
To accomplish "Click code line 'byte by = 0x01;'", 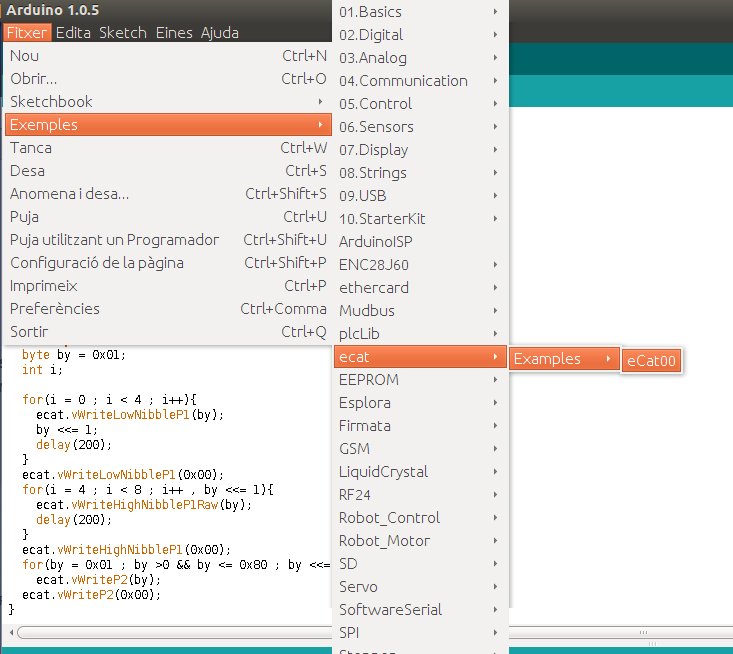I will pyautogui.click(x=74, y=355).
